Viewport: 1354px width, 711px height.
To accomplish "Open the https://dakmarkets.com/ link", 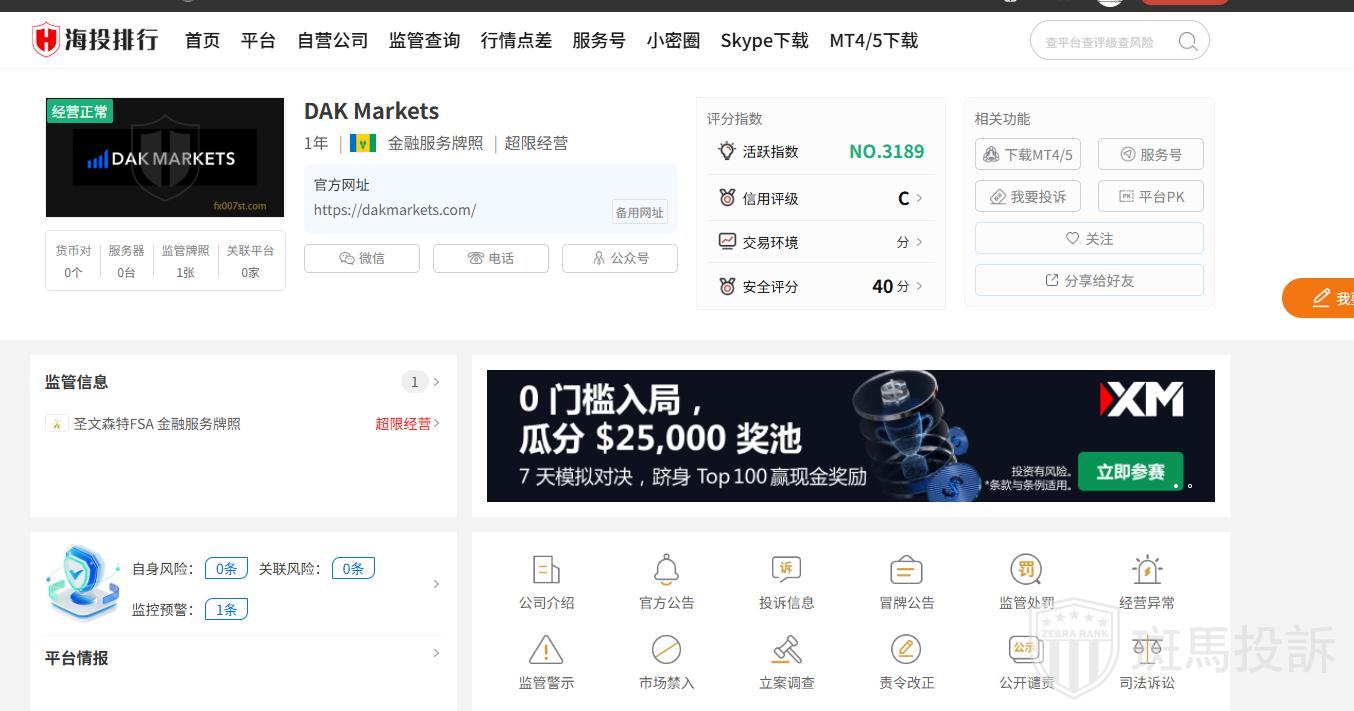I will pyautogui.click(x=395, y=210).
